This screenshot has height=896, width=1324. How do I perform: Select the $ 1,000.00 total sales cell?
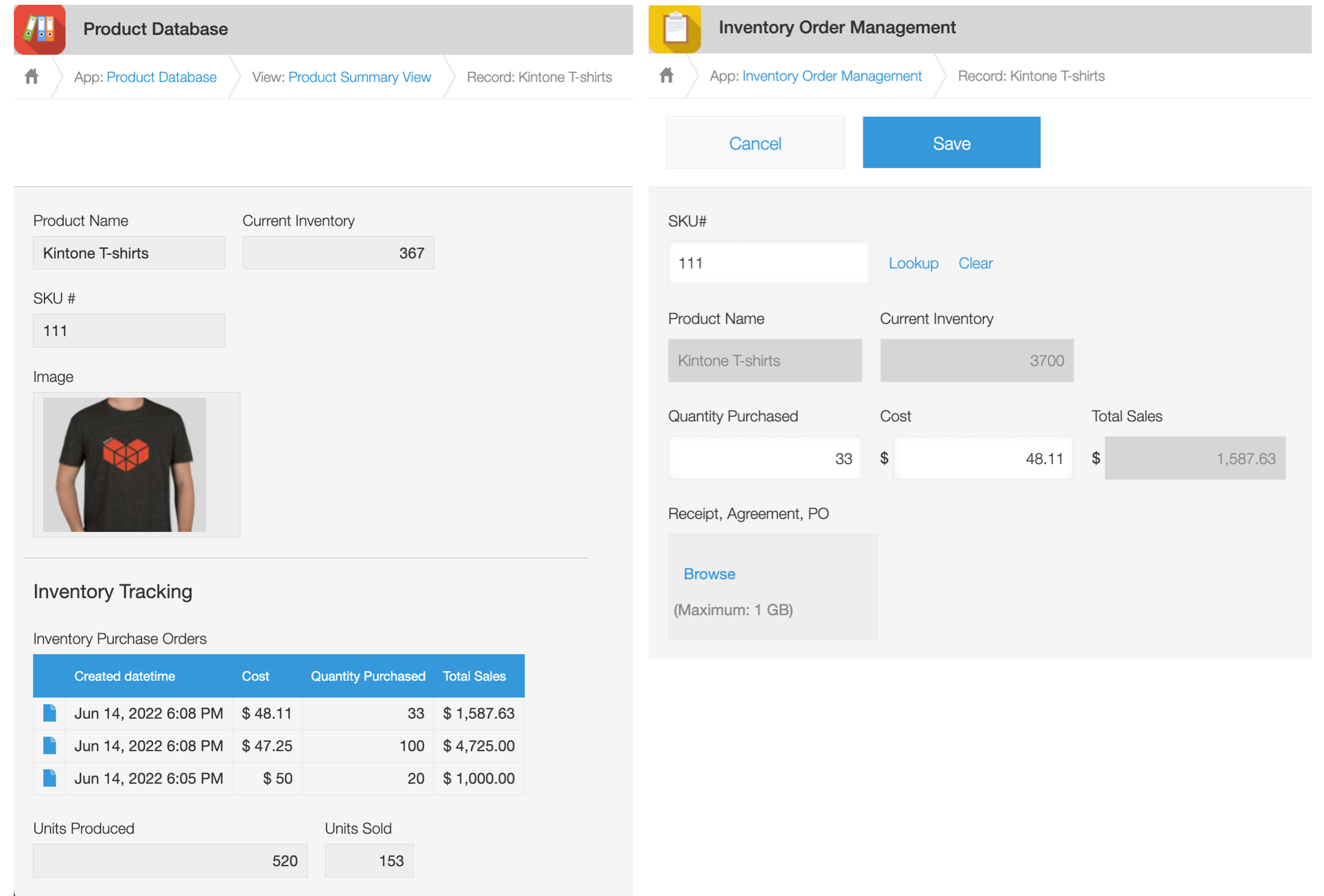pos(479,778)
